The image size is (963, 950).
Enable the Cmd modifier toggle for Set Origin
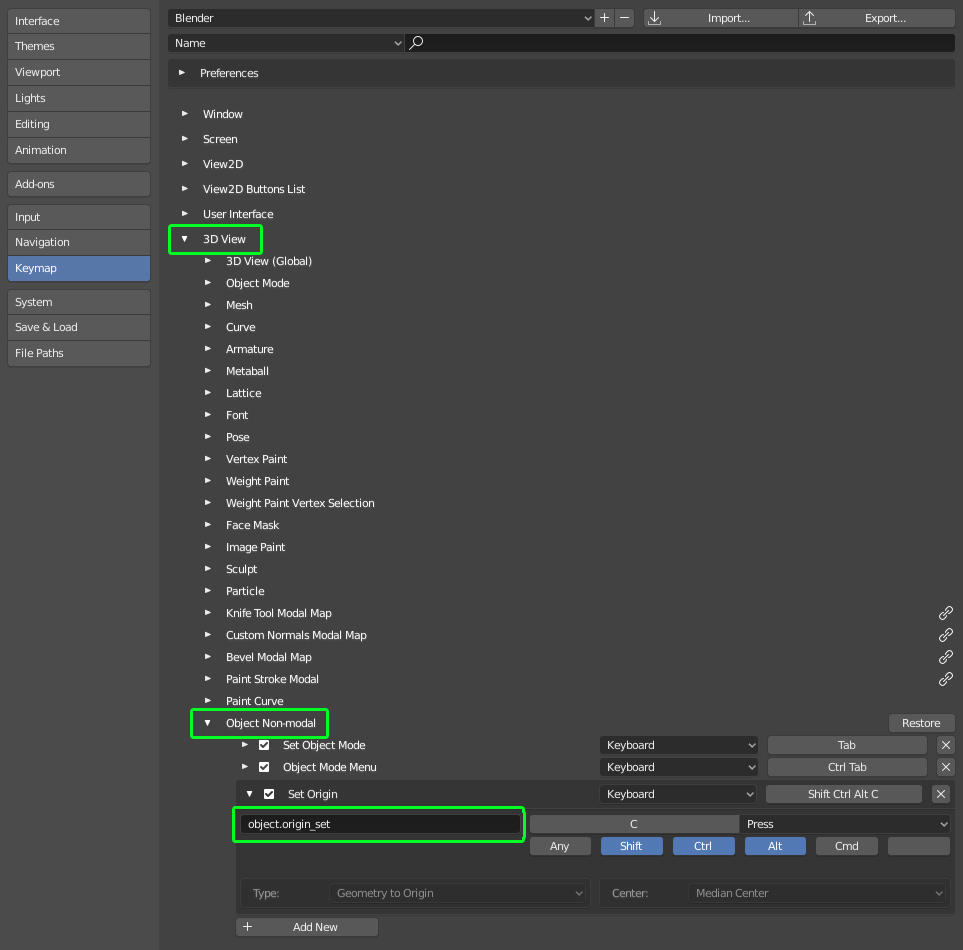point(846,845)
